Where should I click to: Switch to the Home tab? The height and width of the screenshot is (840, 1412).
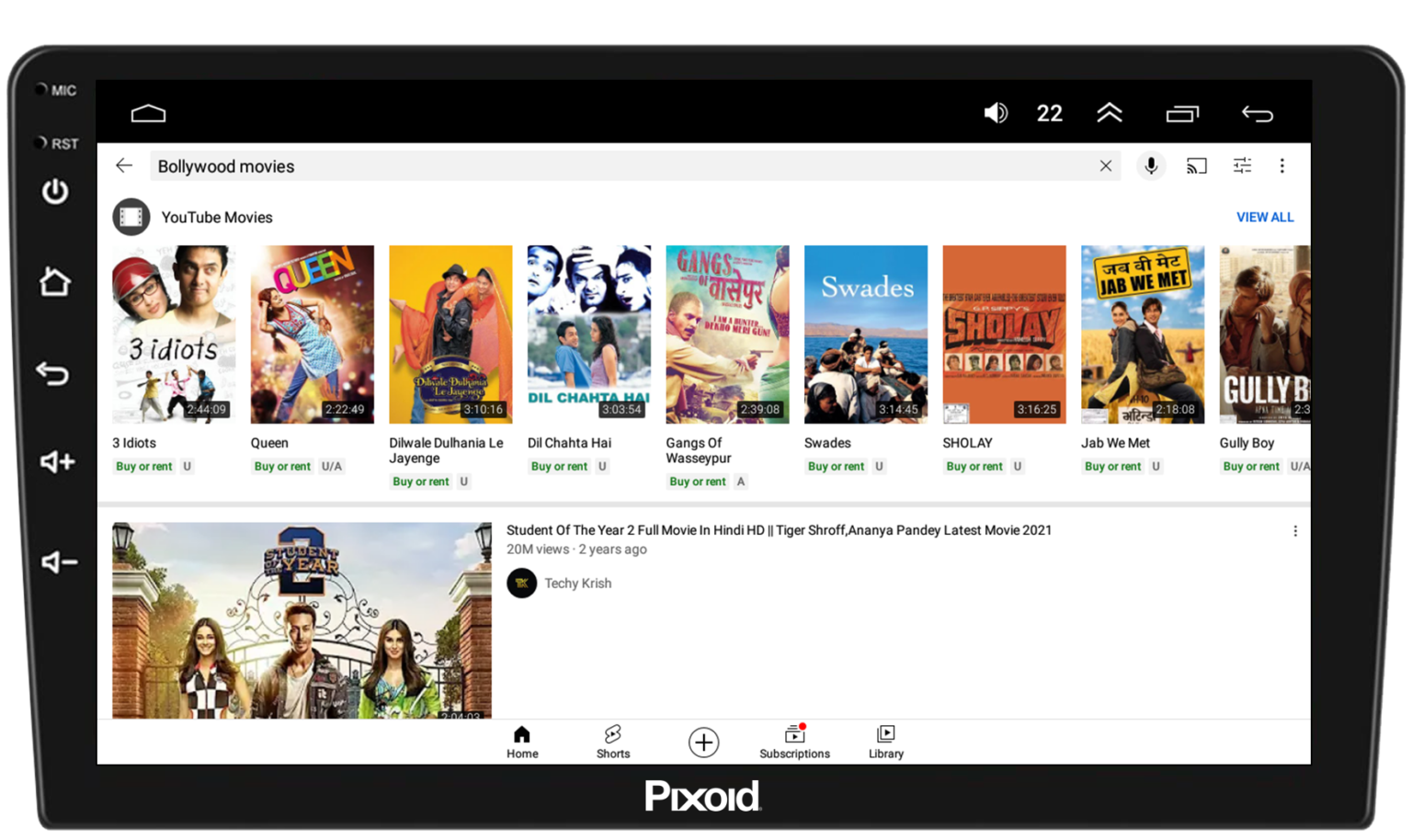tap(522, 742)
